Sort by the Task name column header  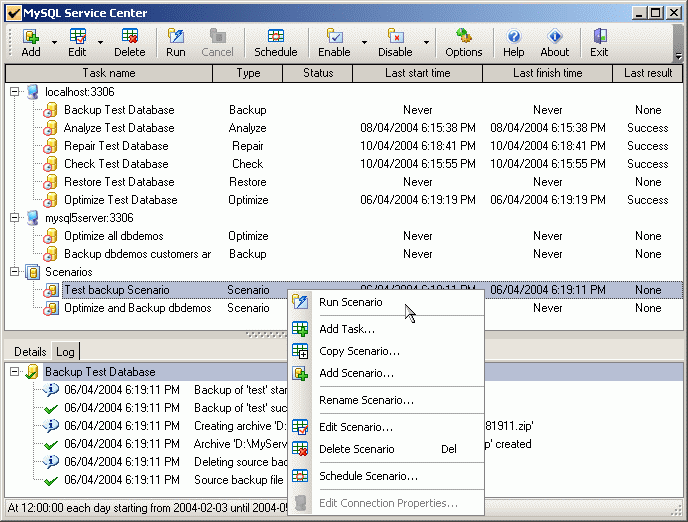tap(109, 73)
